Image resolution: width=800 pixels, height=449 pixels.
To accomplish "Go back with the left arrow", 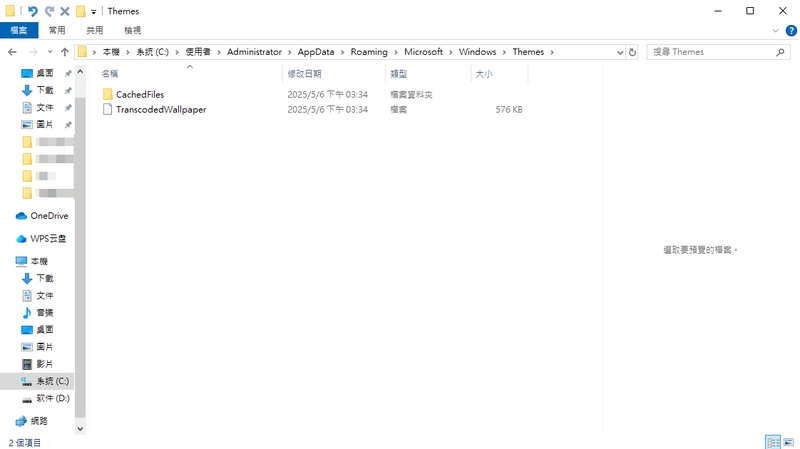I will 12,52.
